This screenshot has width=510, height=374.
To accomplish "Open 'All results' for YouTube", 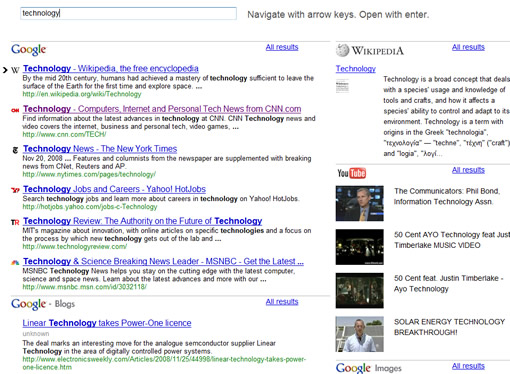I will click(468, 170).
